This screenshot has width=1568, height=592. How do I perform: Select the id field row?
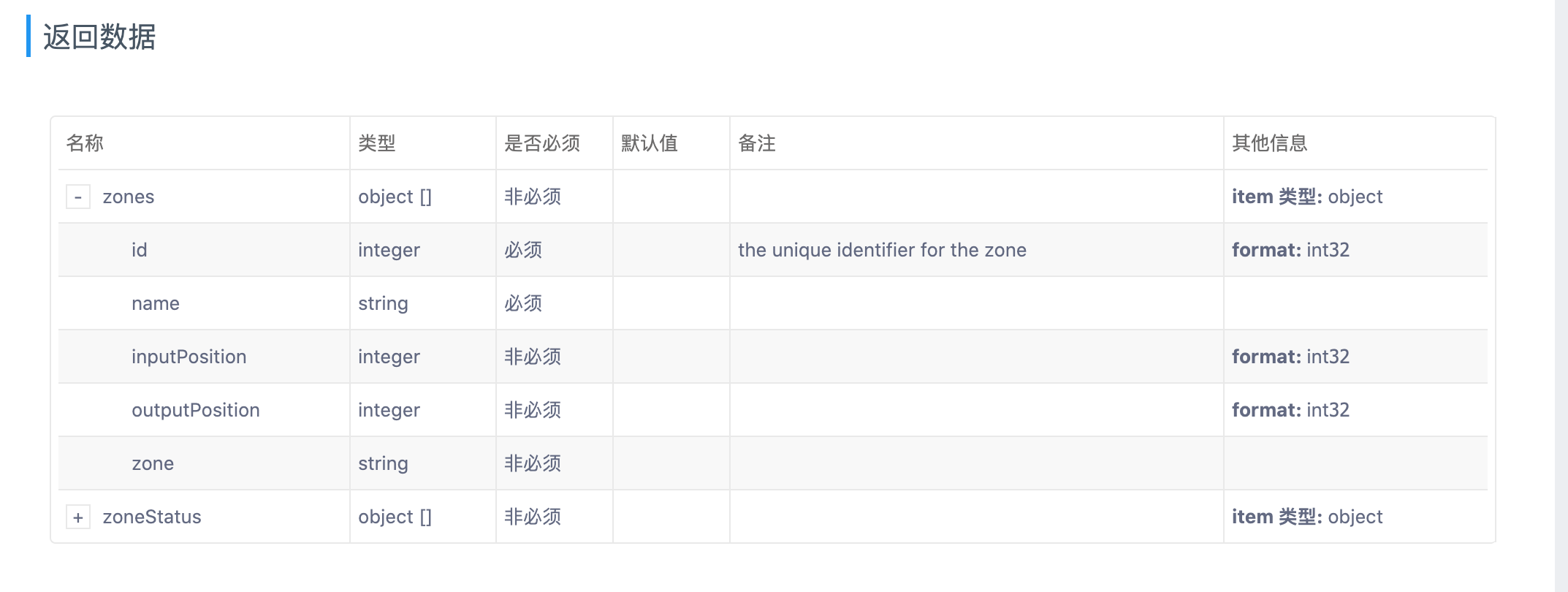point(137,249)
